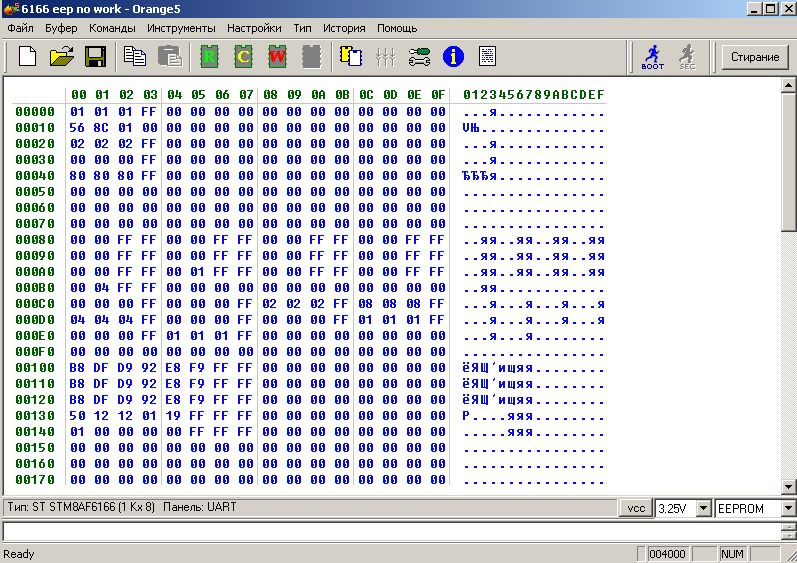The image size is (797, 563).
Task: Click the greyed SEC running man icon
Action: 687,56
